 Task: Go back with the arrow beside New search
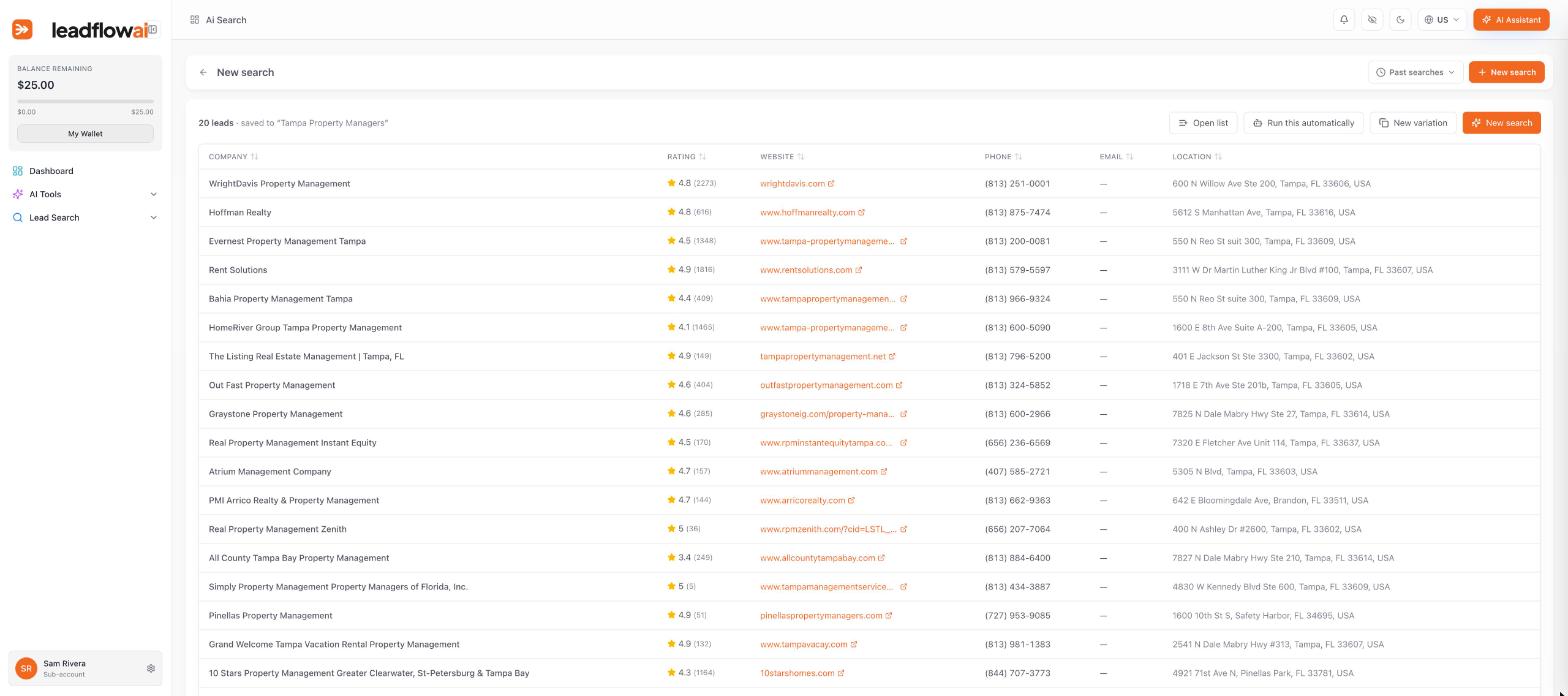coord(203,73)
